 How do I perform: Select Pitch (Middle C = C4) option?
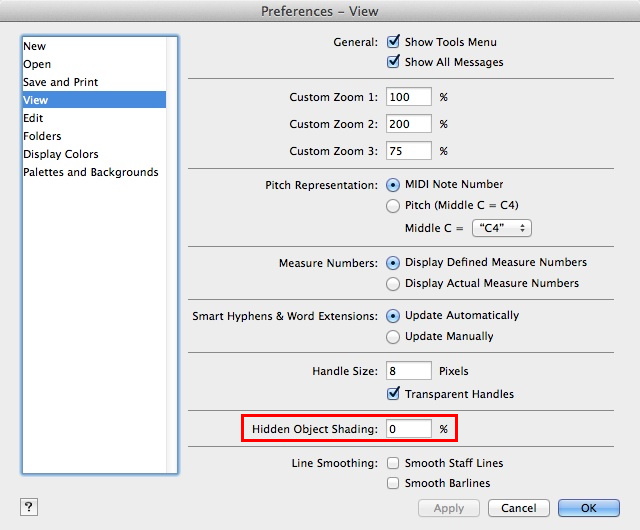tap(393, 206)
